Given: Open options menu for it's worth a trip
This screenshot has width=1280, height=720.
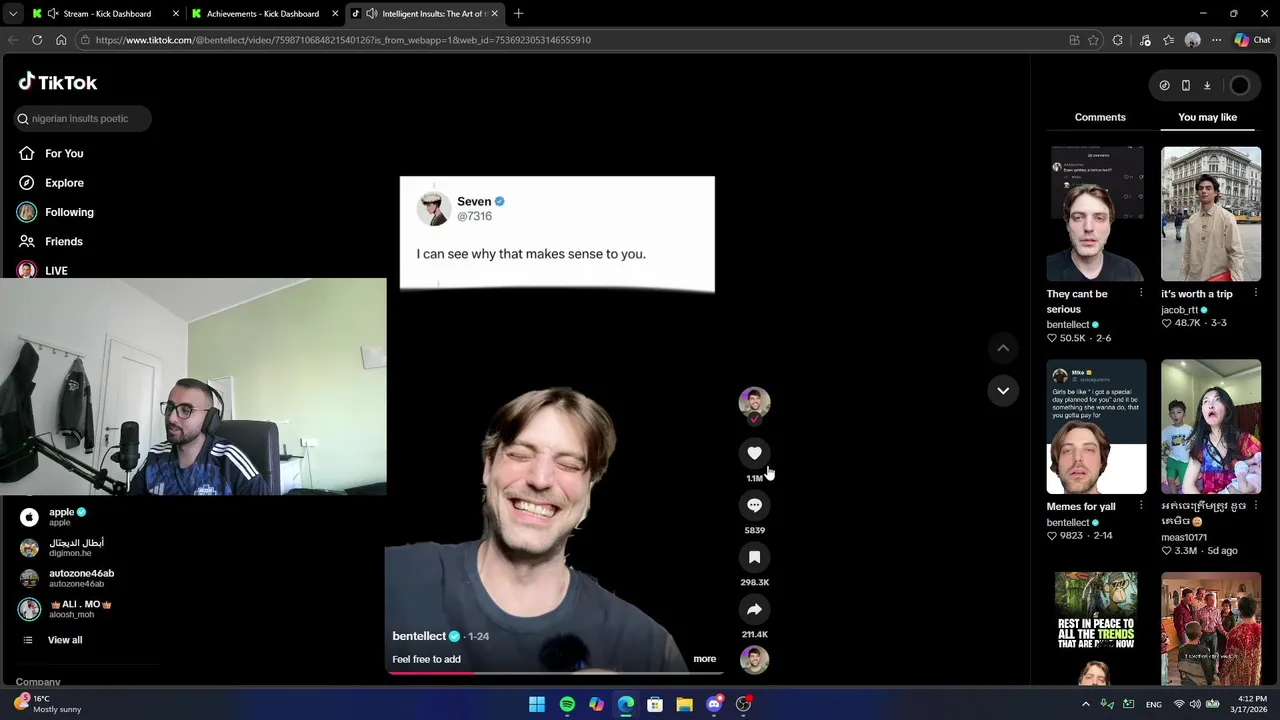Looking at the screenshot, I should (x=1255, y=293).
